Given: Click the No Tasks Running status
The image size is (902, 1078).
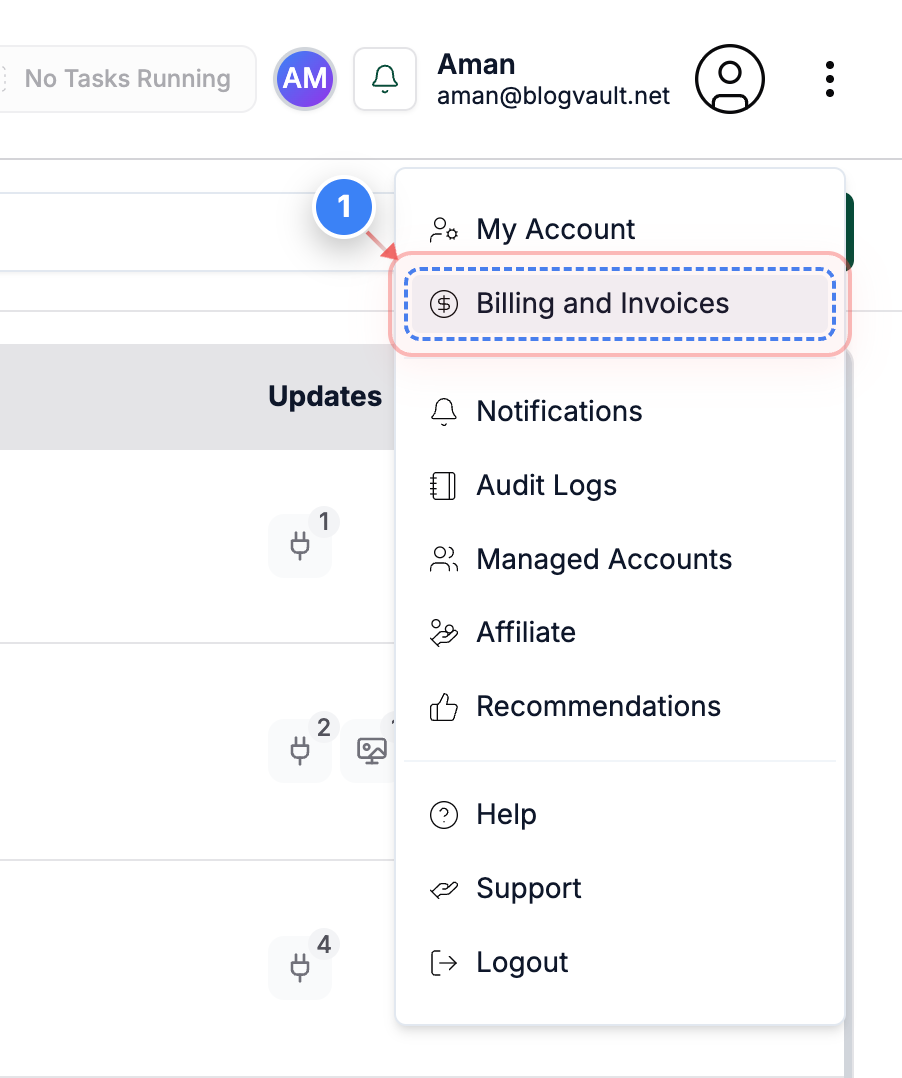Looking at the screenshot, I should click(x=127, y=78).
